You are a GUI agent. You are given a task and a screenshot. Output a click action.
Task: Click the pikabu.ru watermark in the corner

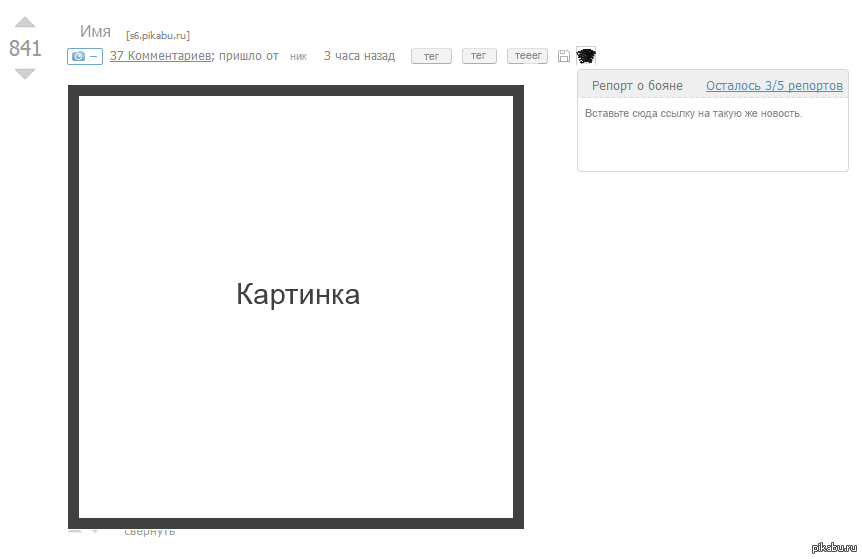coord(834,547)
